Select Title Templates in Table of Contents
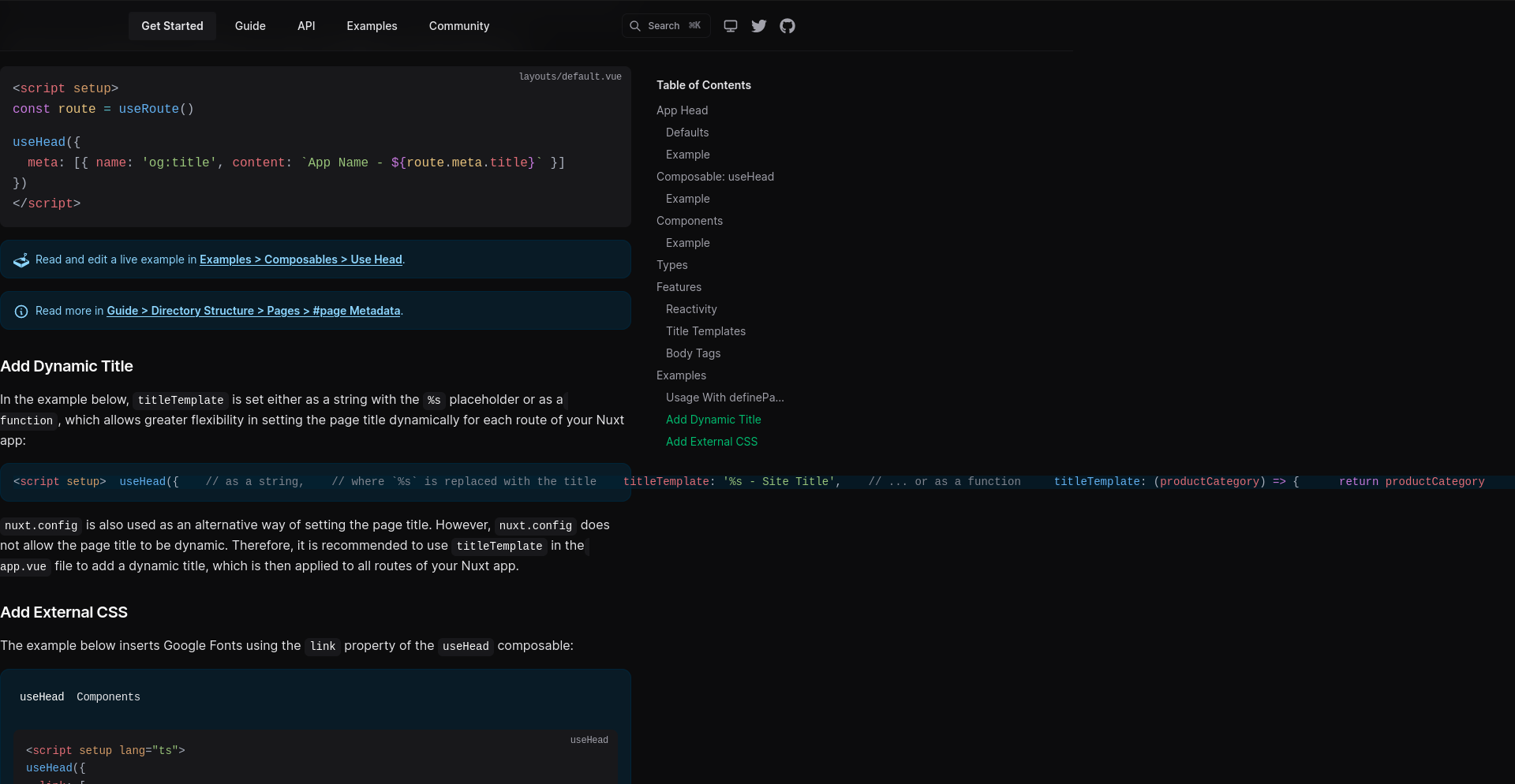Screen dimensions: 1515x784 (705, 331)
